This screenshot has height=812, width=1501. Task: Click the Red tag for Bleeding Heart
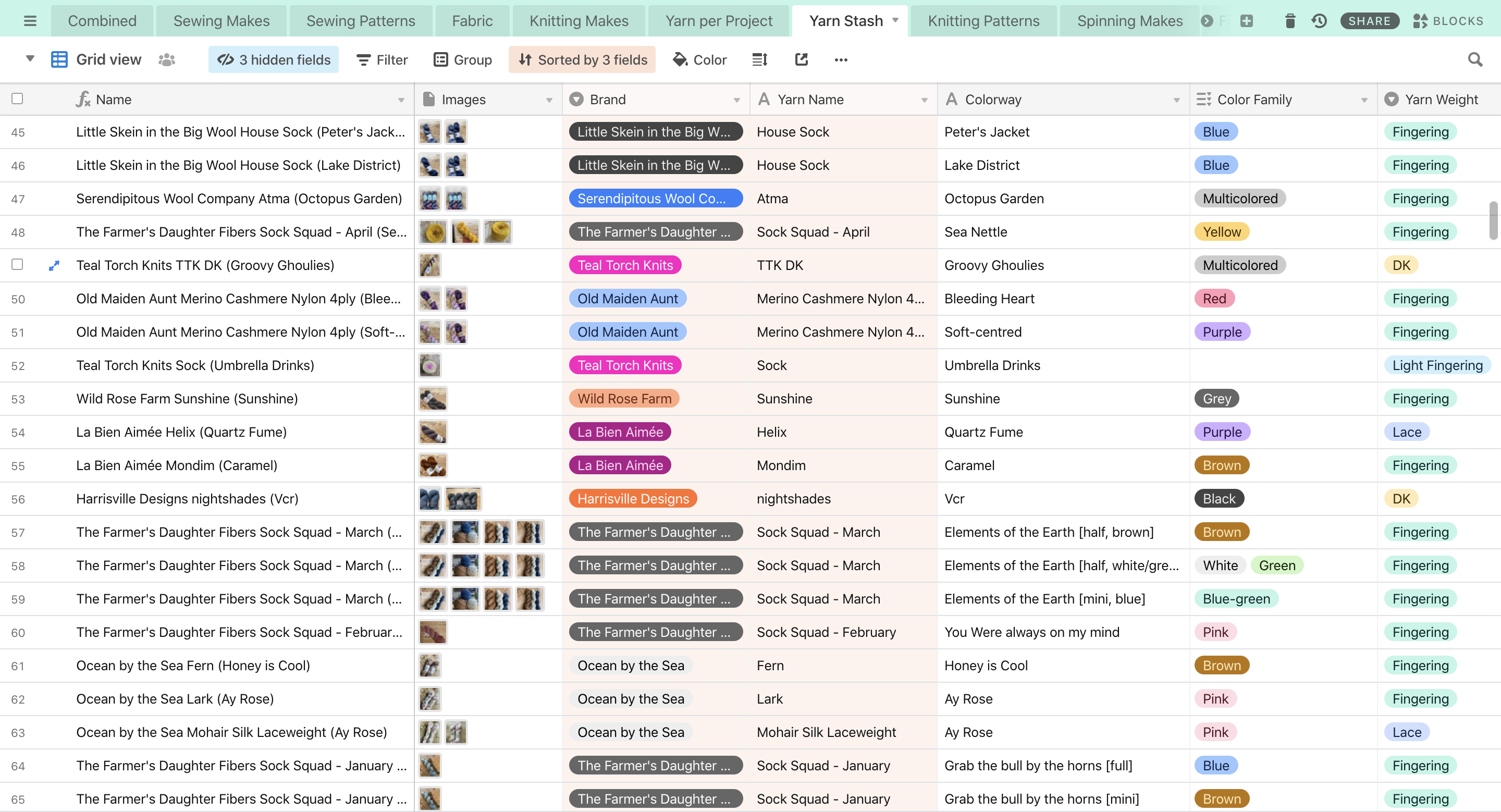point(1214,299)
